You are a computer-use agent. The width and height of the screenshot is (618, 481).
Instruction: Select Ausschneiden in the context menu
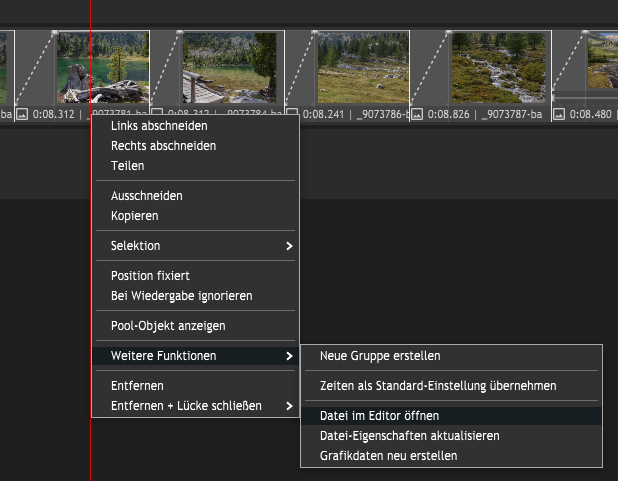(x=195, y=196)
